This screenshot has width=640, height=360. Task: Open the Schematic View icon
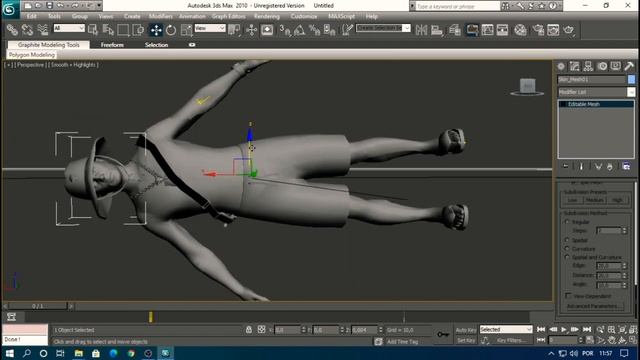click(502, 30)
